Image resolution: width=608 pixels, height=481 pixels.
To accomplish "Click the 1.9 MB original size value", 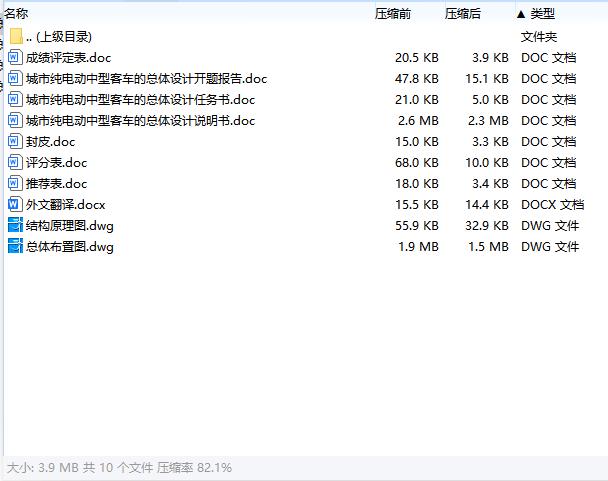I will [x=418, y=246].
